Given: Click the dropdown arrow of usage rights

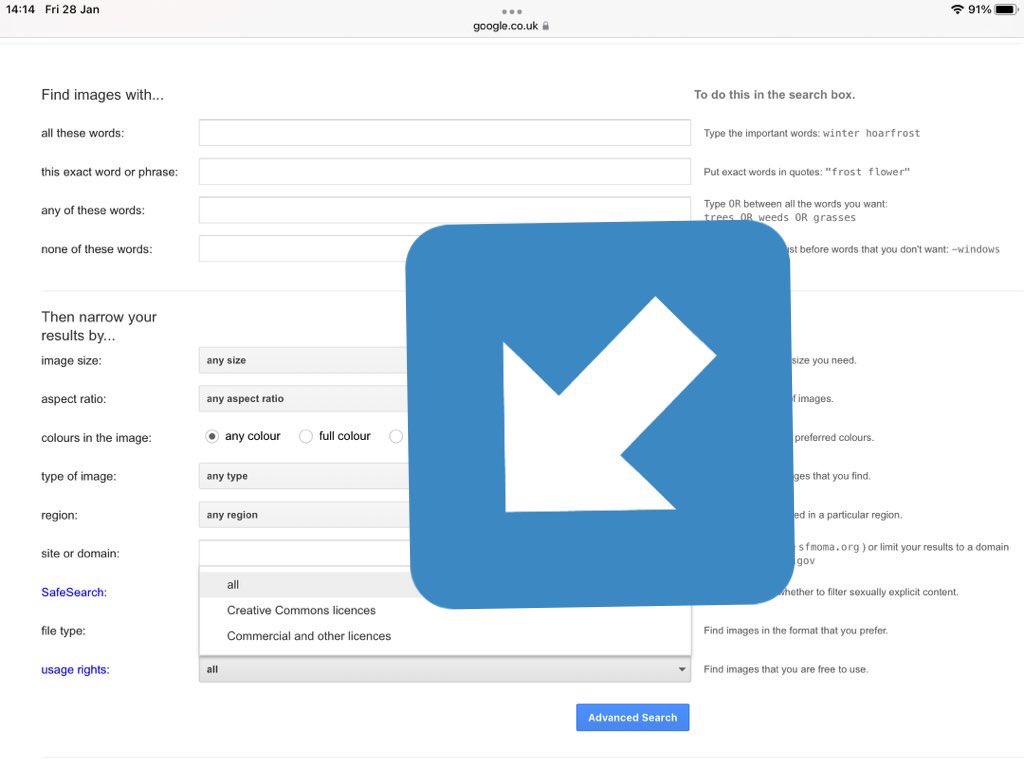Looking at the screenshot, I should (x=682, y=669).
